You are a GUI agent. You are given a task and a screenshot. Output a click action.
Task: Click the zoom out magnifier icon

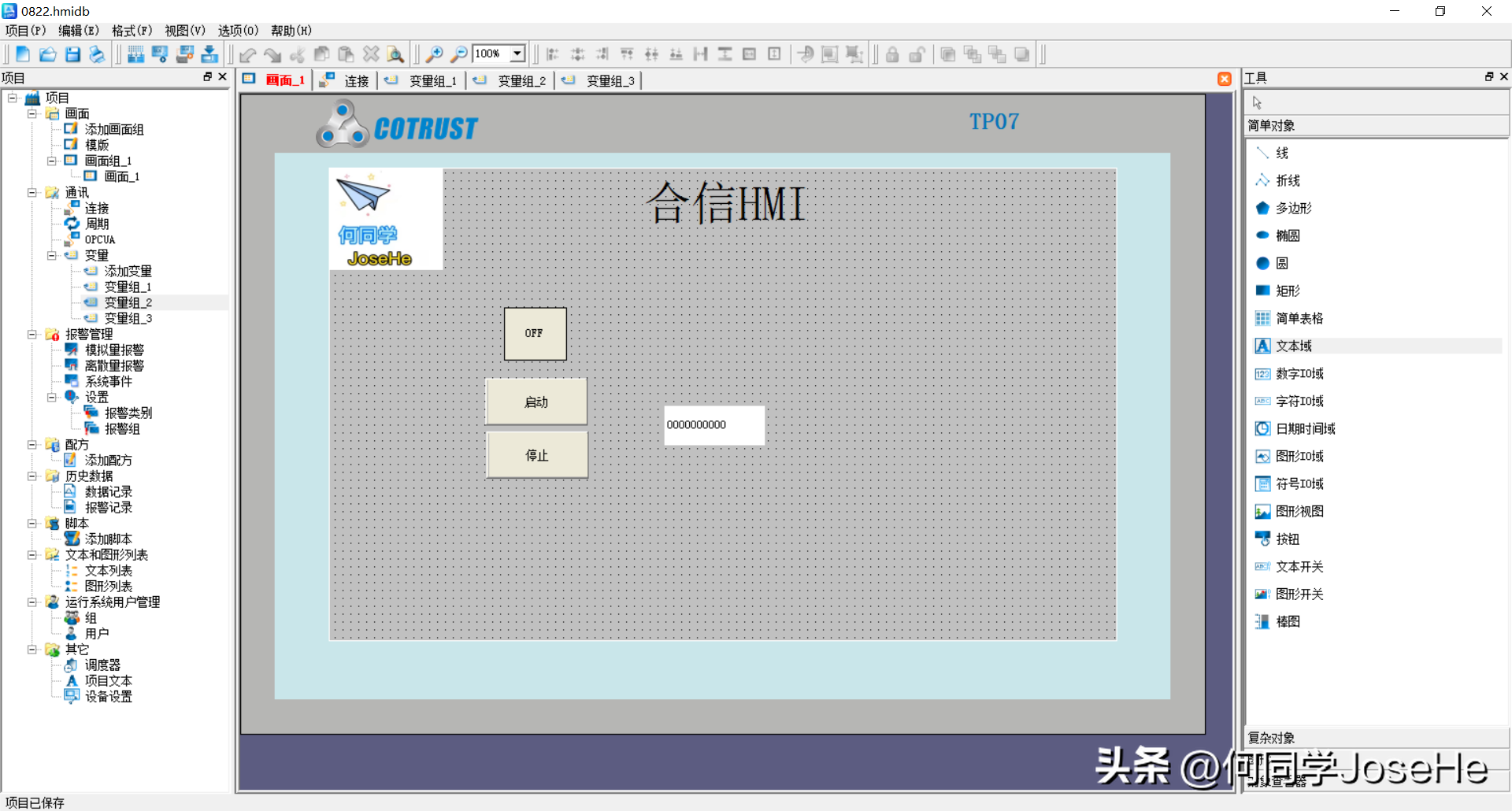[458, 54]
